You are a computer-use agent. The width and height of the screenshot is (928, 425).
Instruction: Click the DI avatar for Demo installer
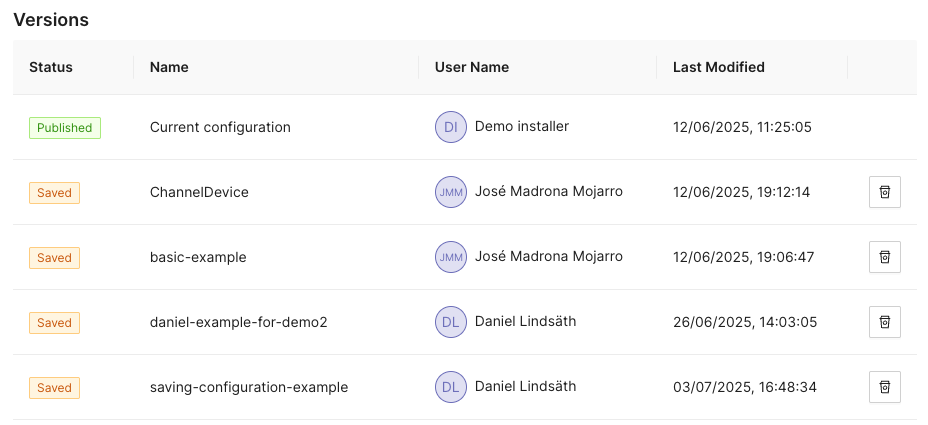[451, 127]
